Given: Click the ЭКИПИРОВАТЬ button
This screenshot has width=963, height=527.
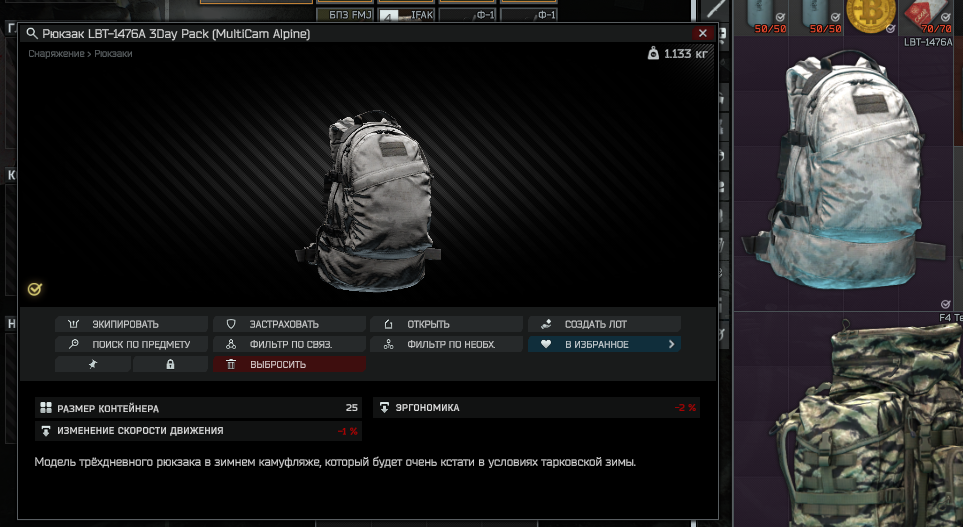Looking at the screenshot, I should click(x=131, y=324).
